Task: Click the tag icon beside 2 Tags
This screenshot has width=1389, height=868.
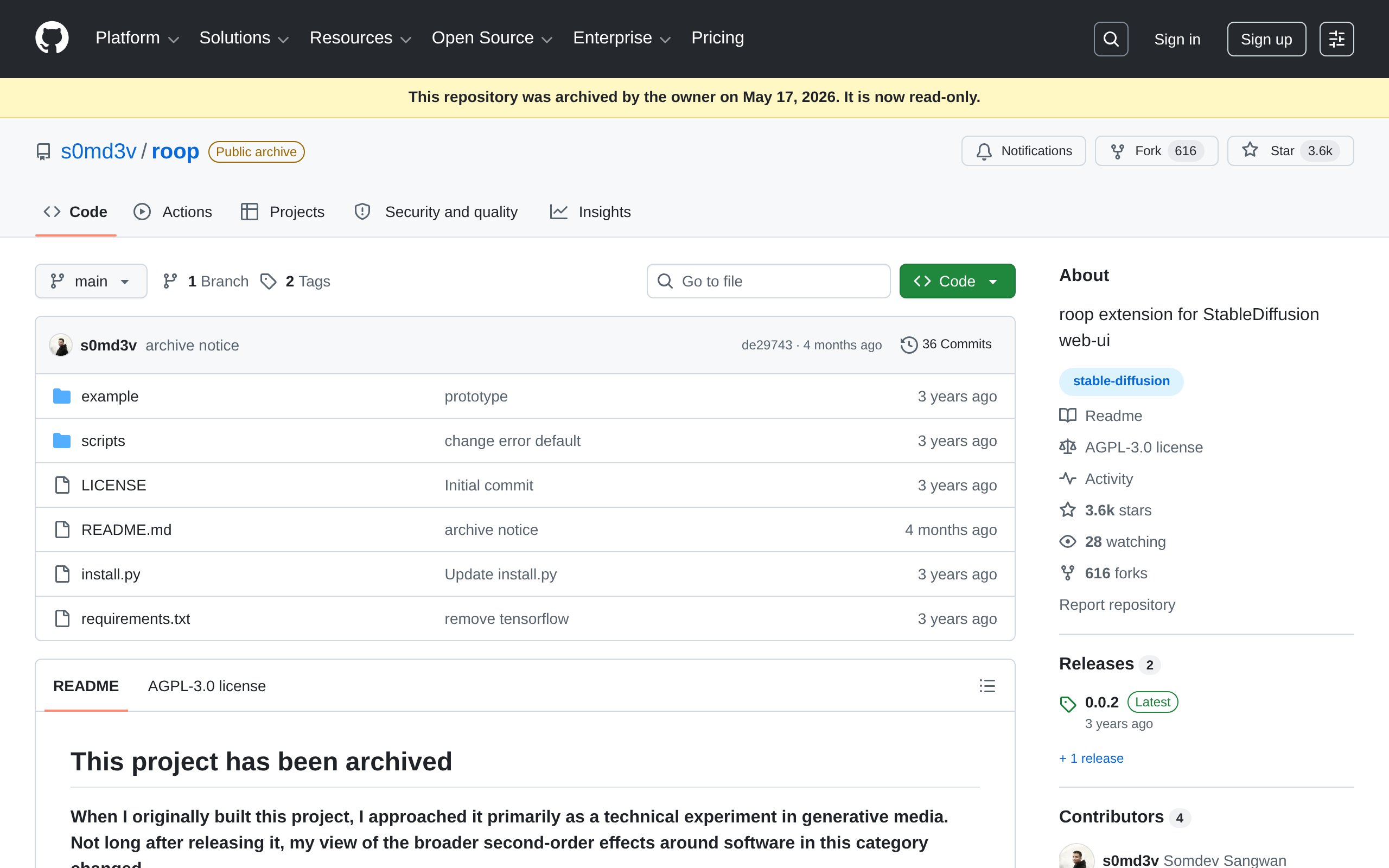Action: [x=268, y=280]
